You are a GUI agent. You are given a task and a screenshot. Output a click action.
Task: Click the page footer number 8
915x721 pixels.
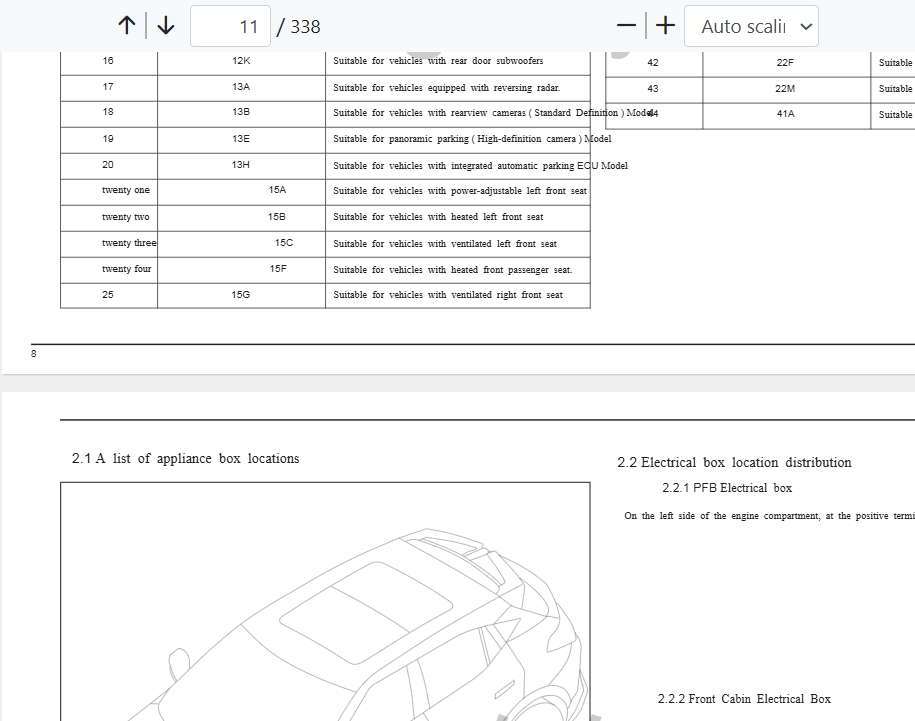(x=34, y=354)
